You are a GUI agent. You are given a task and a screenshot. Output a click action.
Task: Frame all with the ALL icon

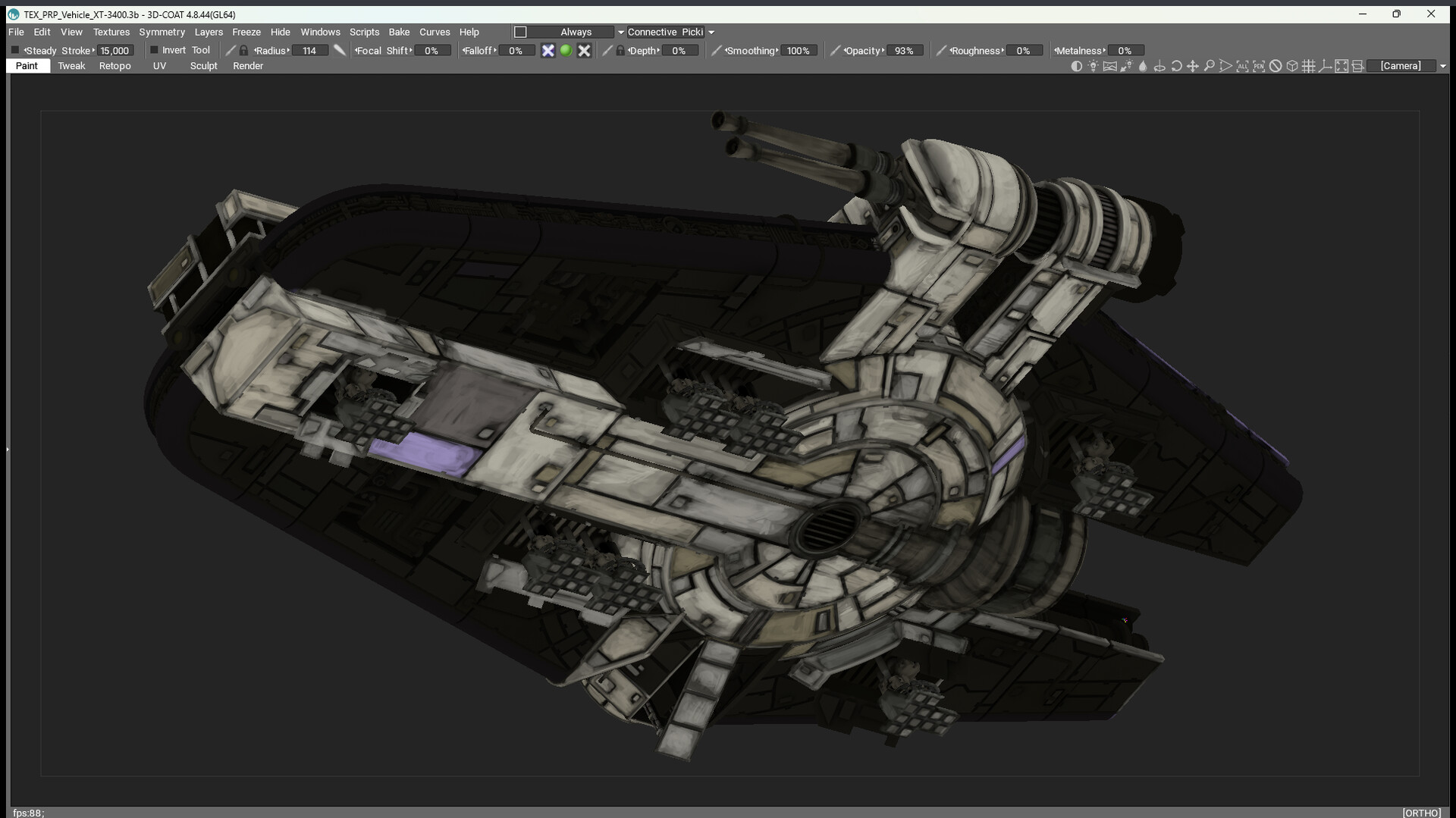click(x=1242, y=66)
